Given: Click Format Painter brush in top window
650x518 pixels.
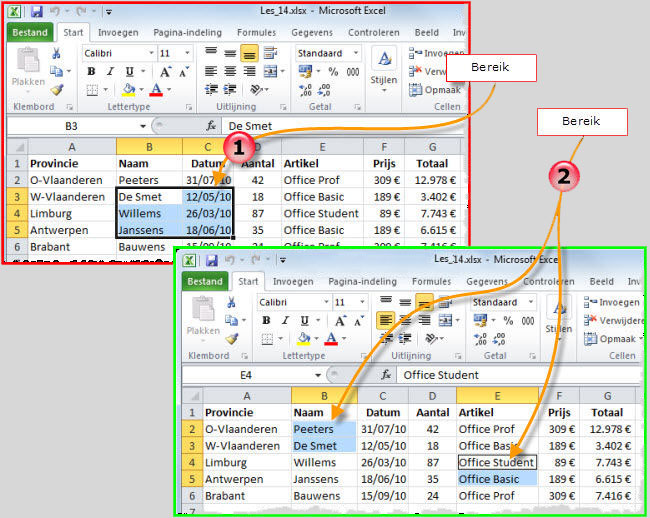Looking at the screenshot, I should point(57,89).
